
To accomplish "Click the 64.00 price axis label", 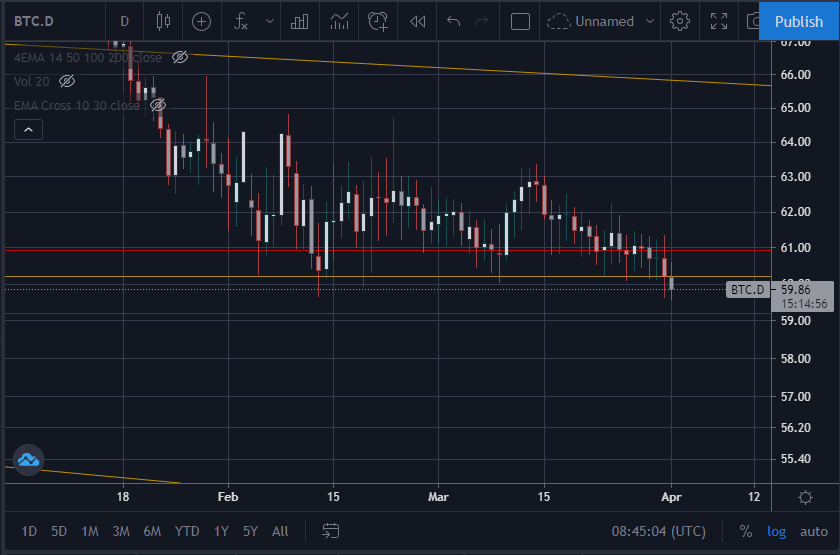I will (x=795, y=141).
